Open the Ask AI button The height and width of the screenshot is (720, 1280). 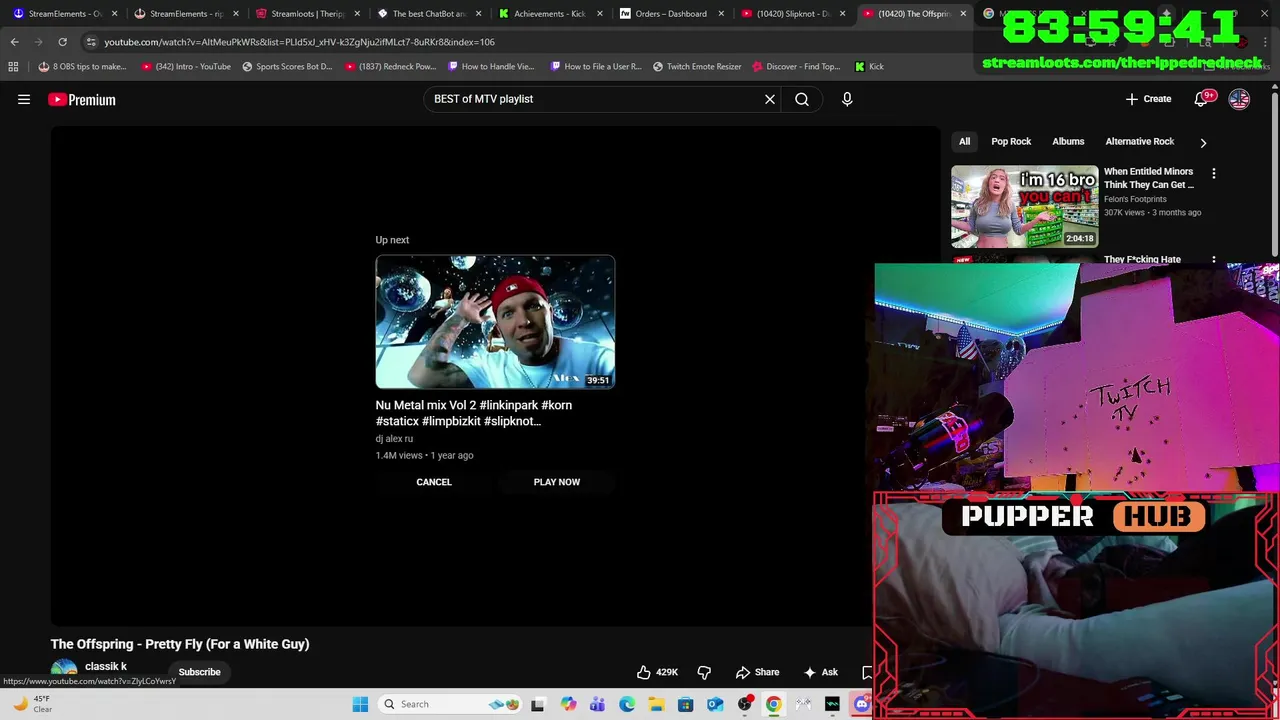[820, 672]
